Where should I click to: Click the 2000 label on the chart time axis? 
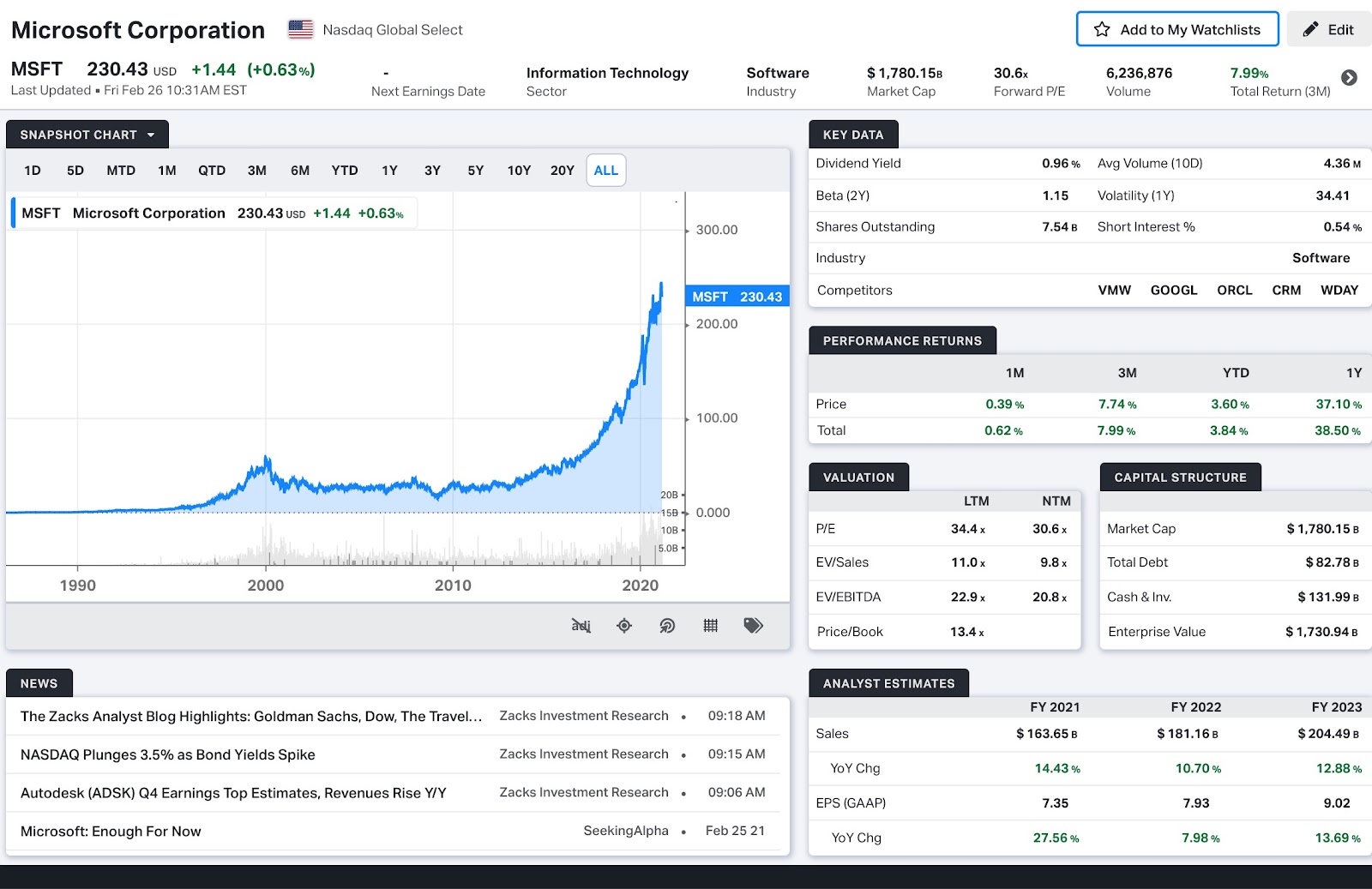266,586
